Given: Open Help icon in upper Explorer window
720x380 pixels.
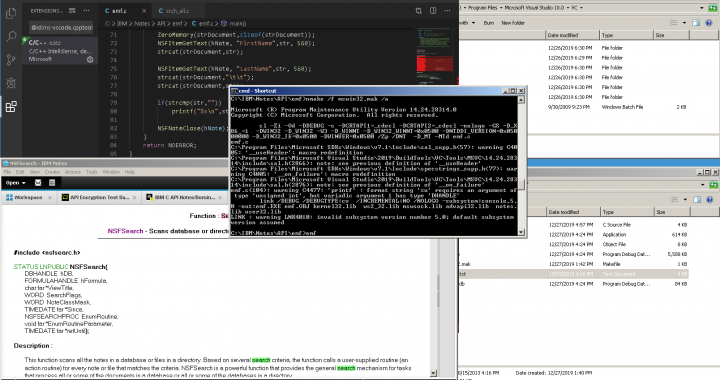Looking at the screenshot, I should tap(709, 23).
